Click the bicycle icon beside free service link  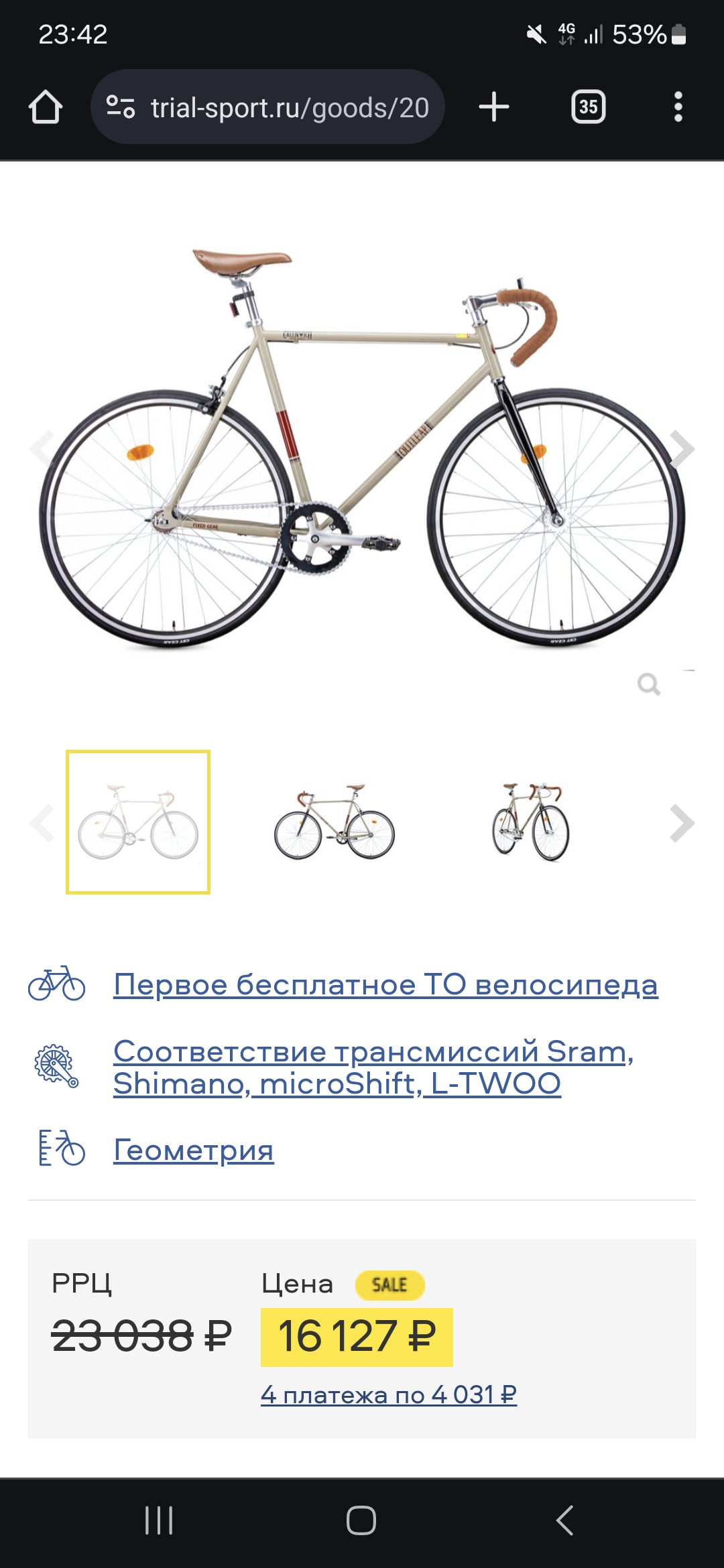coord(57,984)
